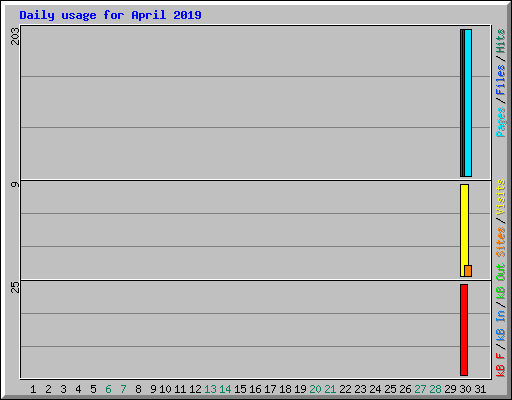Click day 5 on the x-axis
The height and width of the screenshot is (400, 512).
93,389
